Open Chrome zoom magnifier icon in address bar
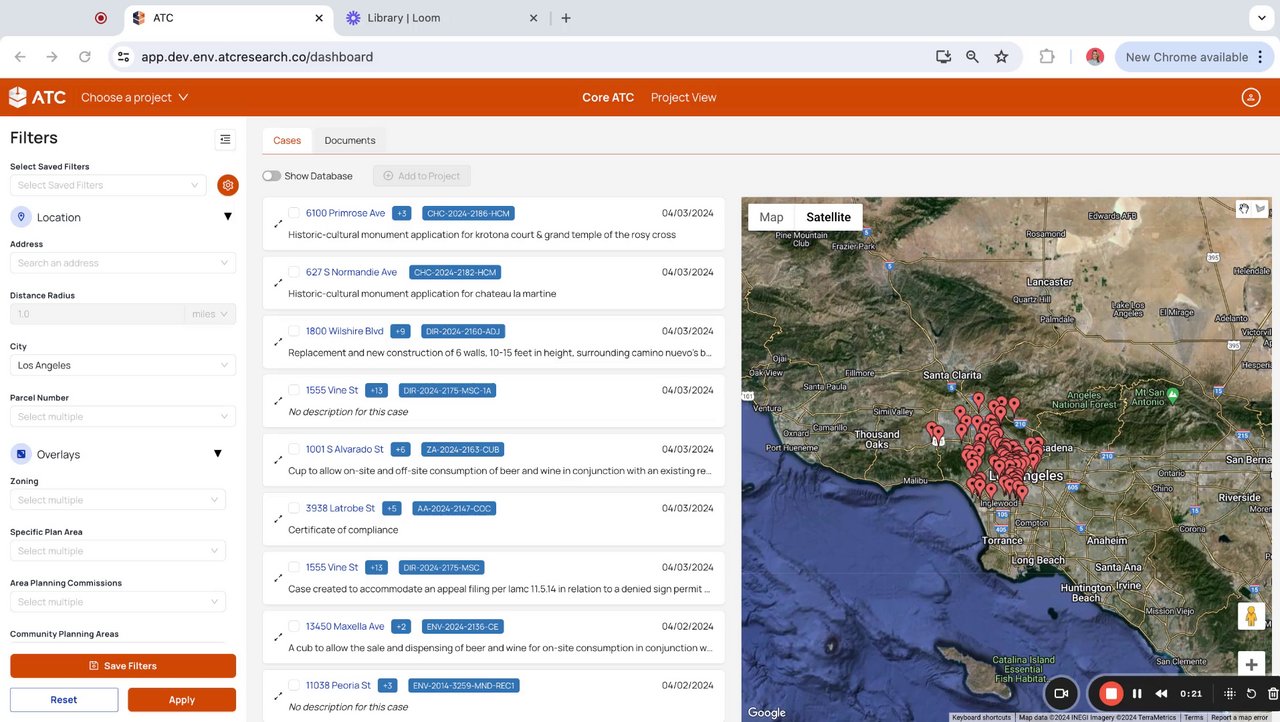This screenshot has height=722, width=1280. [x=972, y=57]
